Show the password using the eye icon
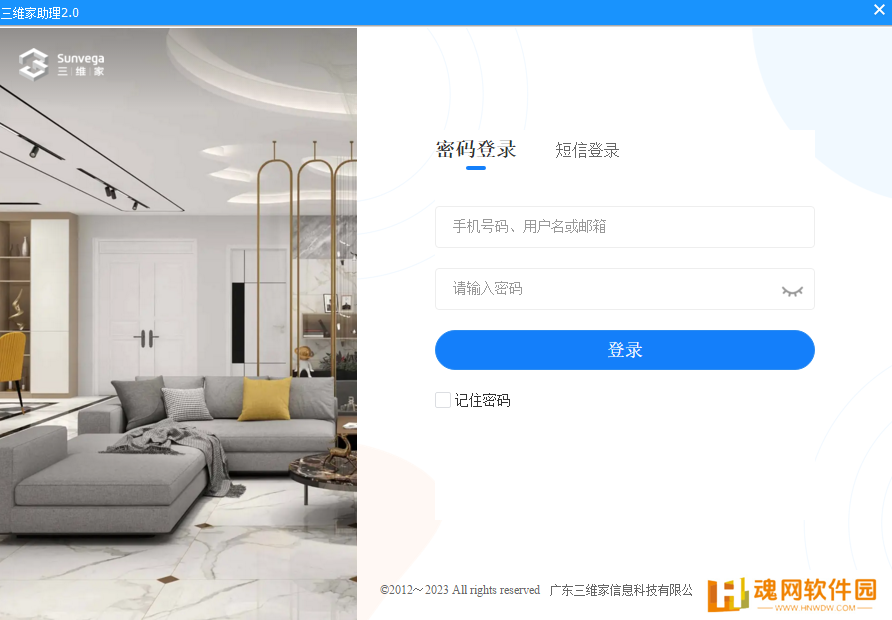Screen dimensions: 892x620 tap(792, 291)
